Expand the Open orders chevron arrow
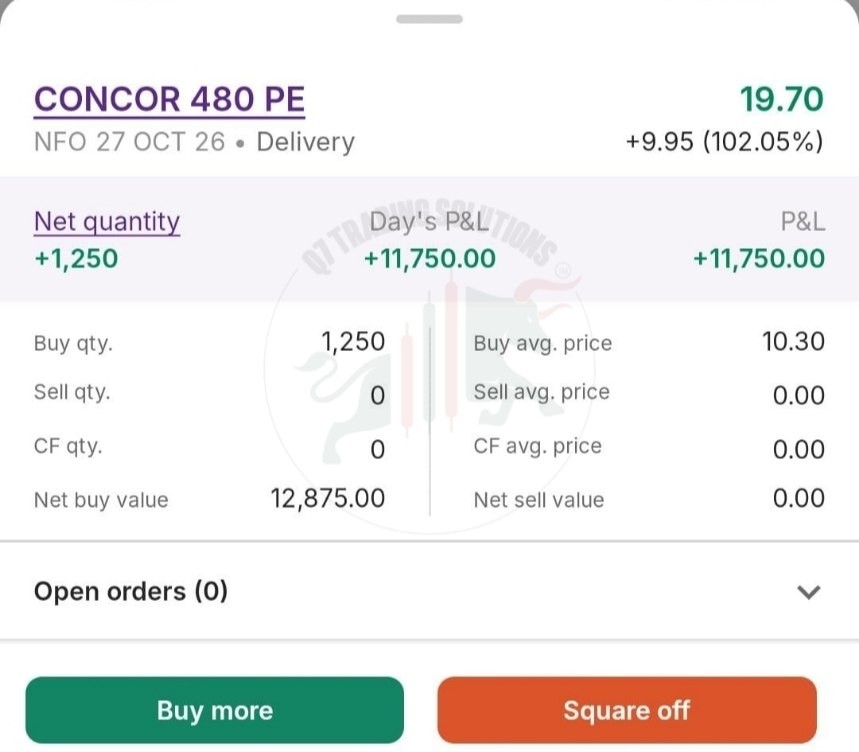Viewport: 859px width, 752px height. point(808,592)
